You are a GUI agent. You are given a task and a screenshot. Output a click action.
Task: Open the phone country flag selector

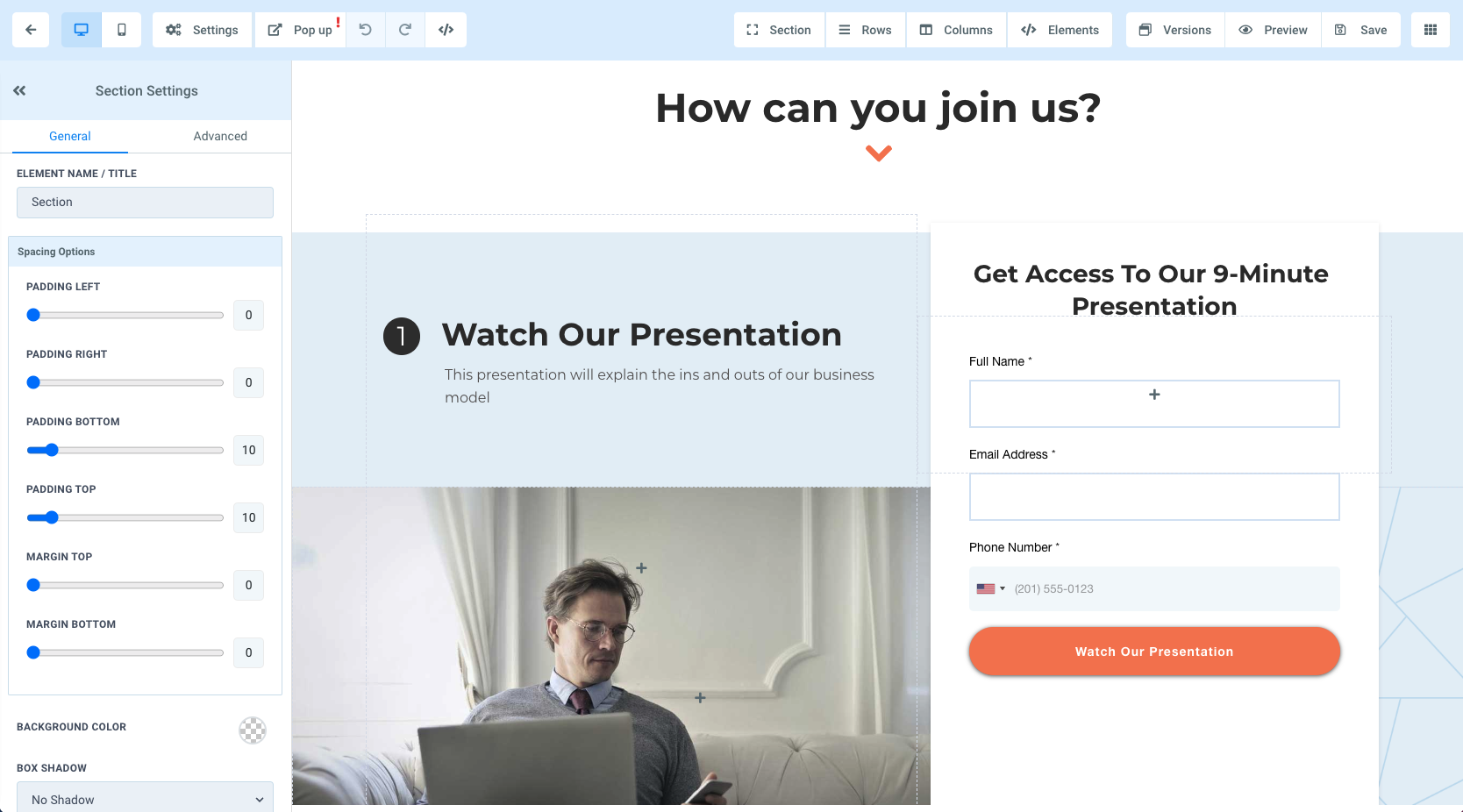(x=991, y=588)
